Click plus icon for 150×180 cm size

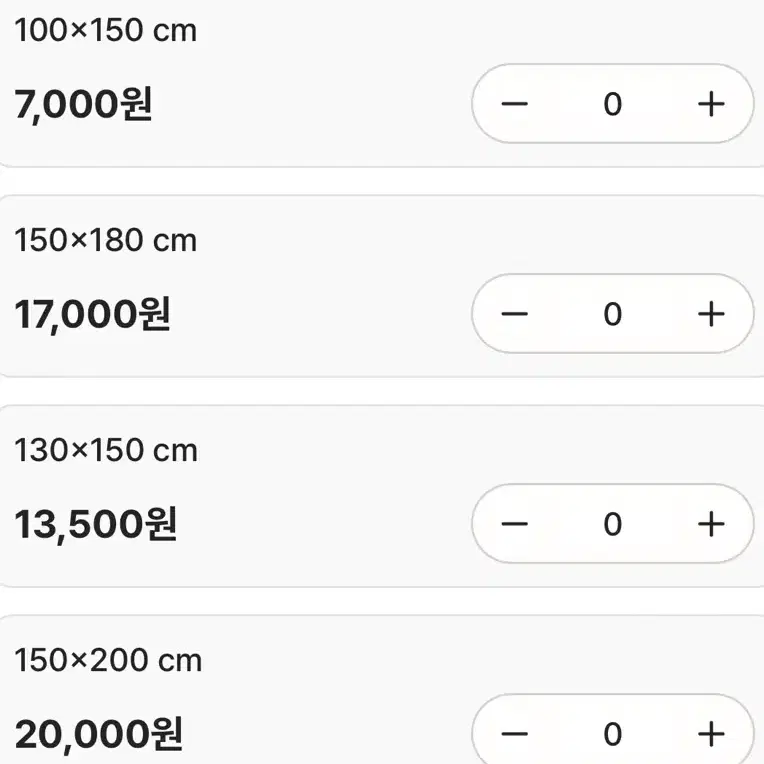pos(711,314)
